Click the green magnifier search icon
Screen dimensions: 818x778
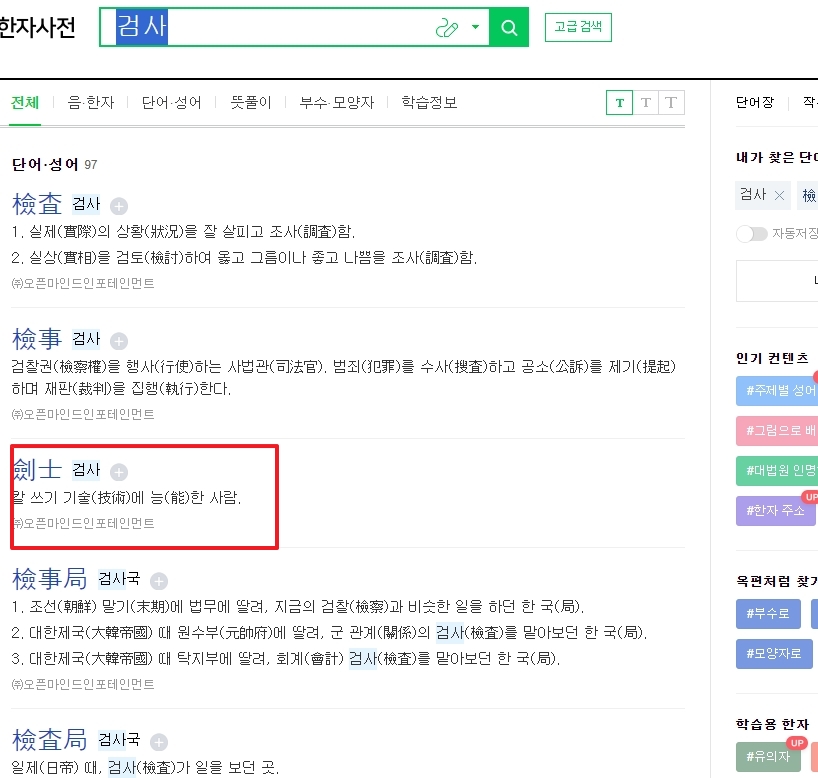click(509, 26)
